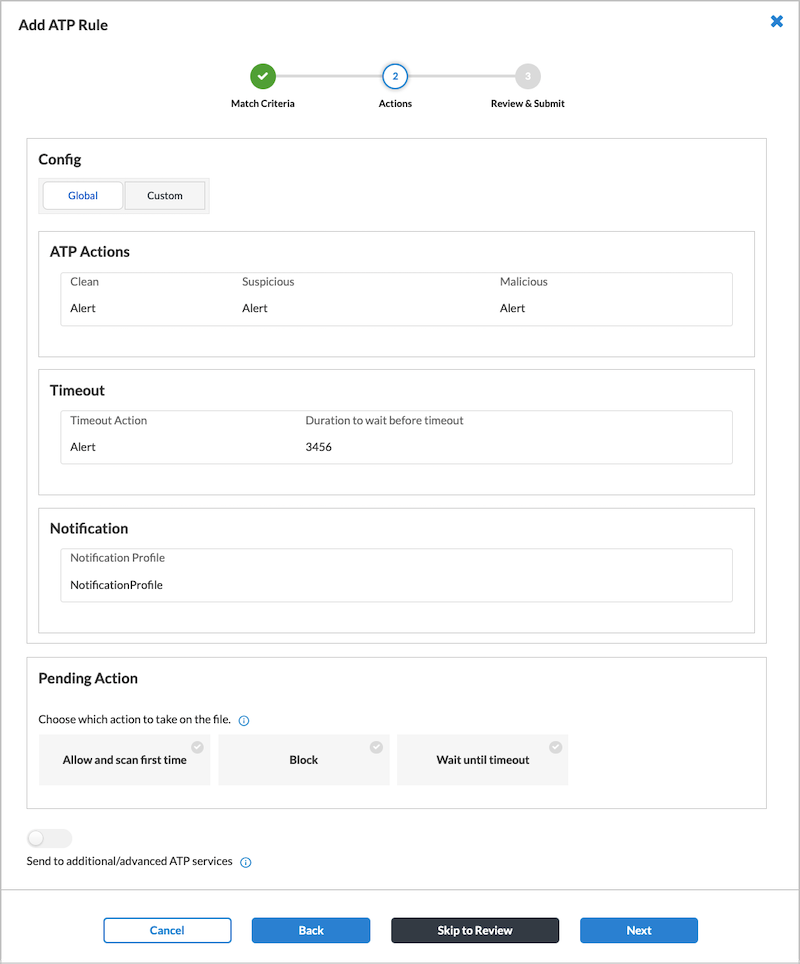The width and height of the screenshot is (800, 964).
Task: Enable Send to additional/advanced ATP services toggle
Action: click(x=50, y=838)
